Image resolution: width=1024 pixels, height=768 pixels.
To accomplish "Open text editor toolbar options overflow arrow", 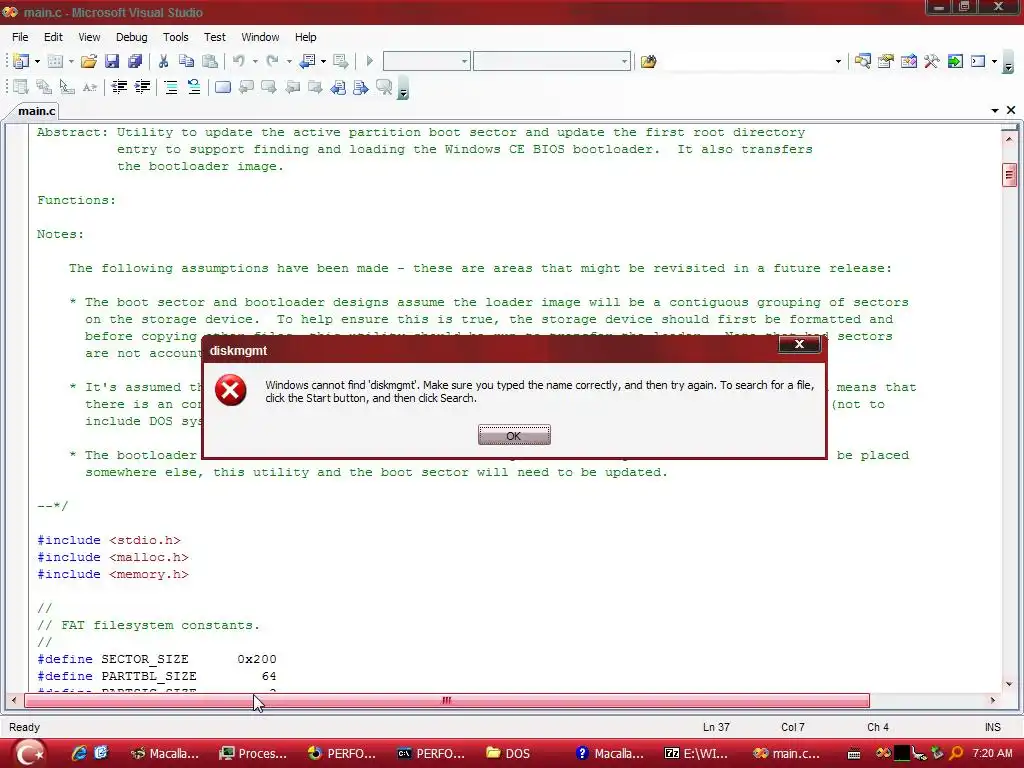I will pyautogui.click(x=403, y=91).
